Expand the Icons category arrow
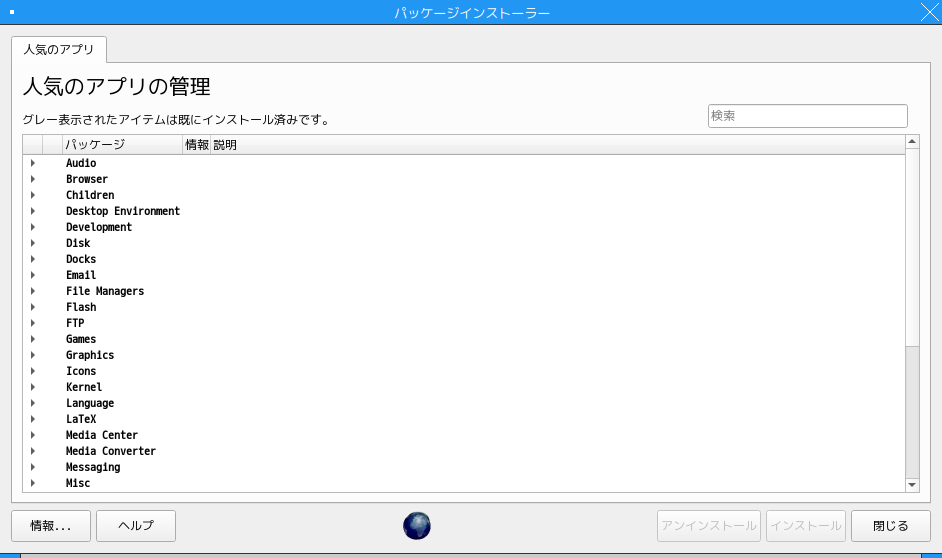Screen dimensions: 942x558 [32, 371]
